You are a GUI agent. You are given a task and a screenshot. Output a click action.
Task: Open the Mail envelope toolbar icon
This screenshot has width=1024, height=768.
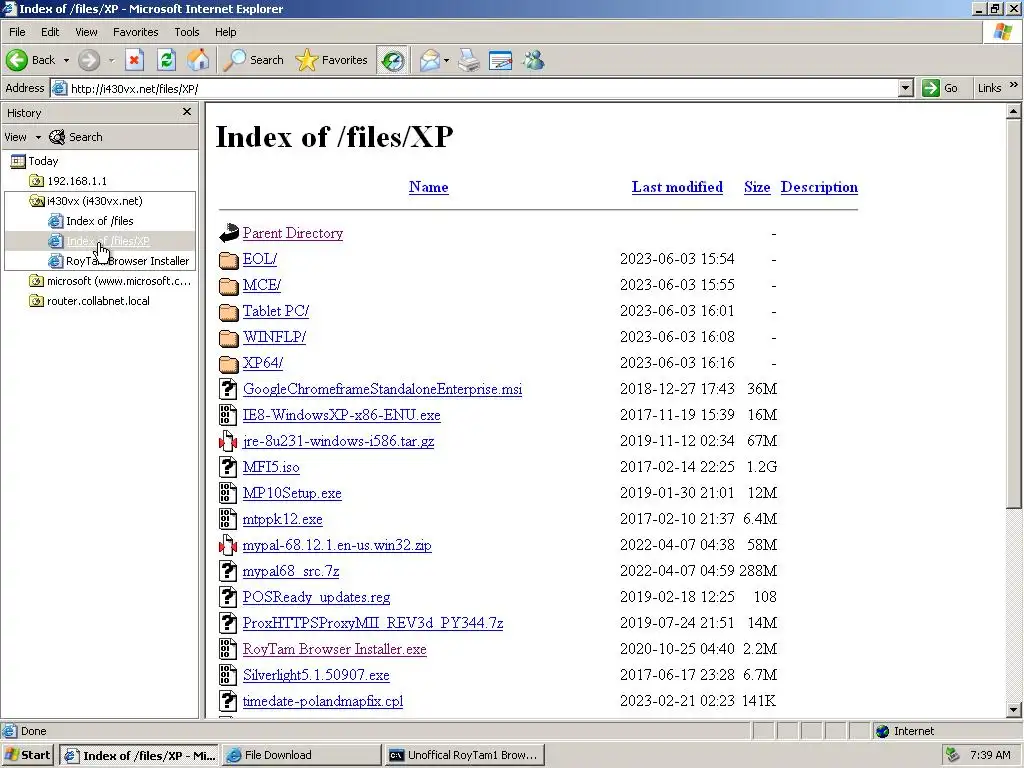[x=429, y=60]
